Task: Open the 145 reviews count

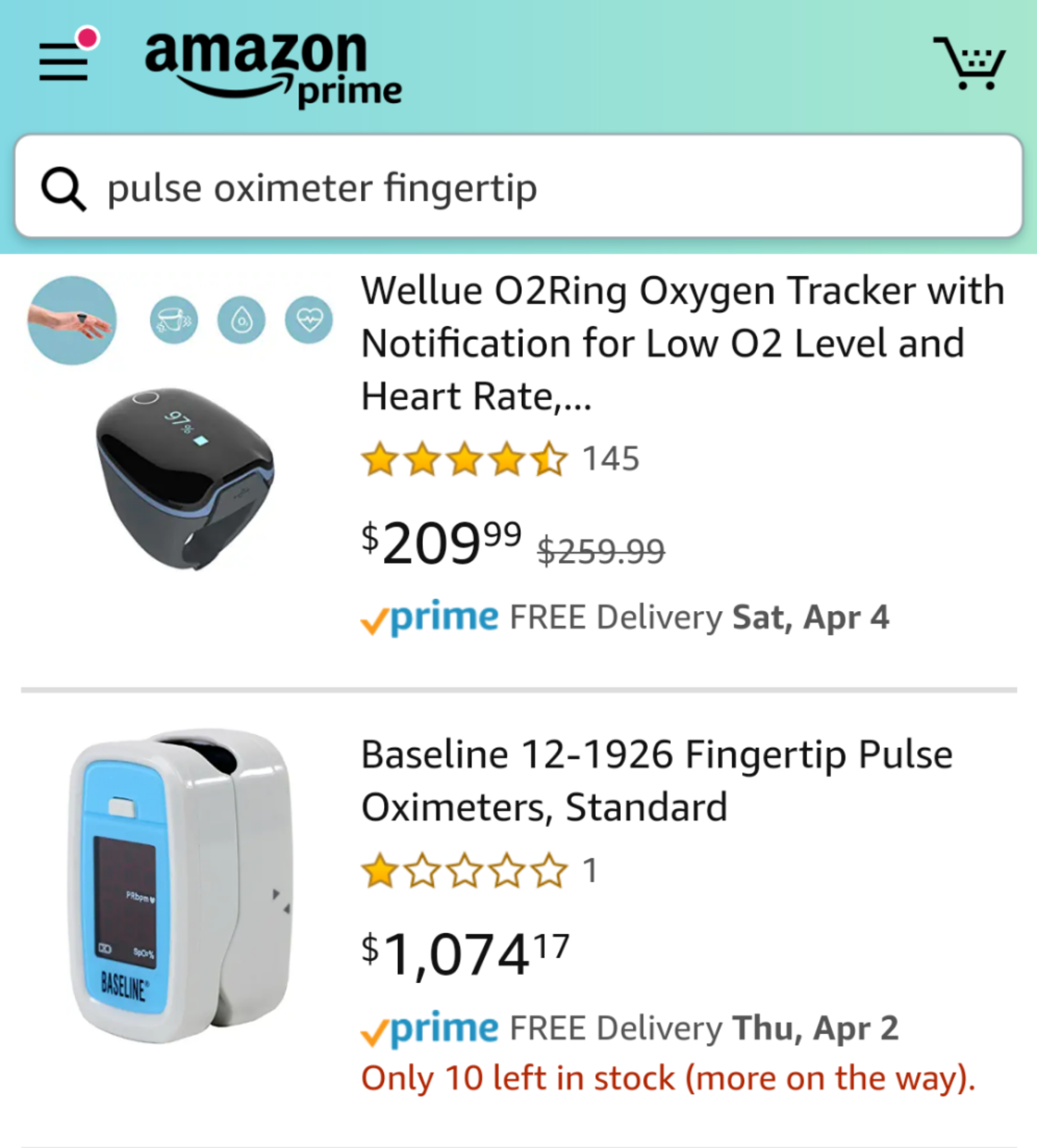Action: 610,459
